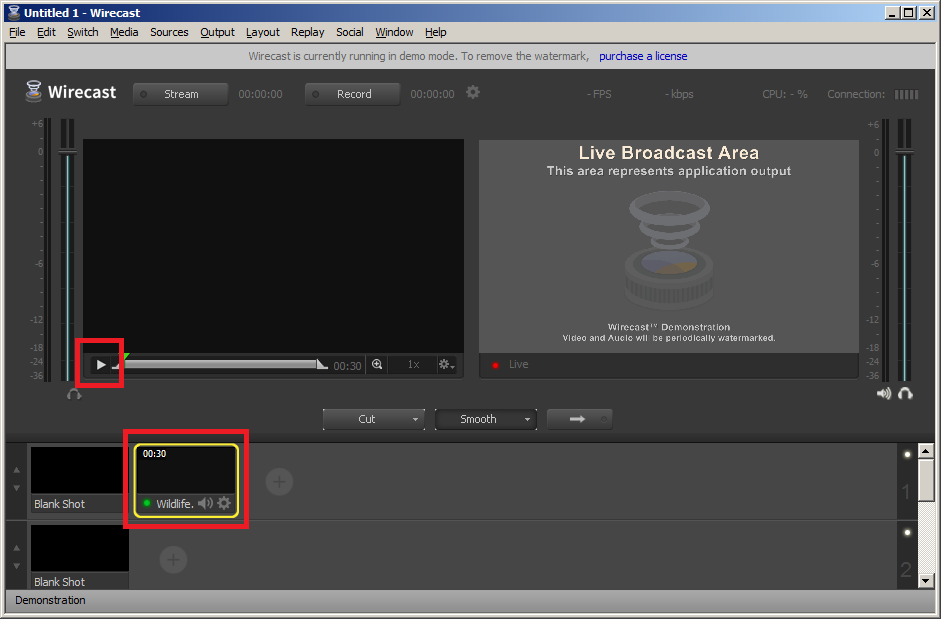
Task: Click the in-point marker on the scrubber
Action: coord(118,363)
